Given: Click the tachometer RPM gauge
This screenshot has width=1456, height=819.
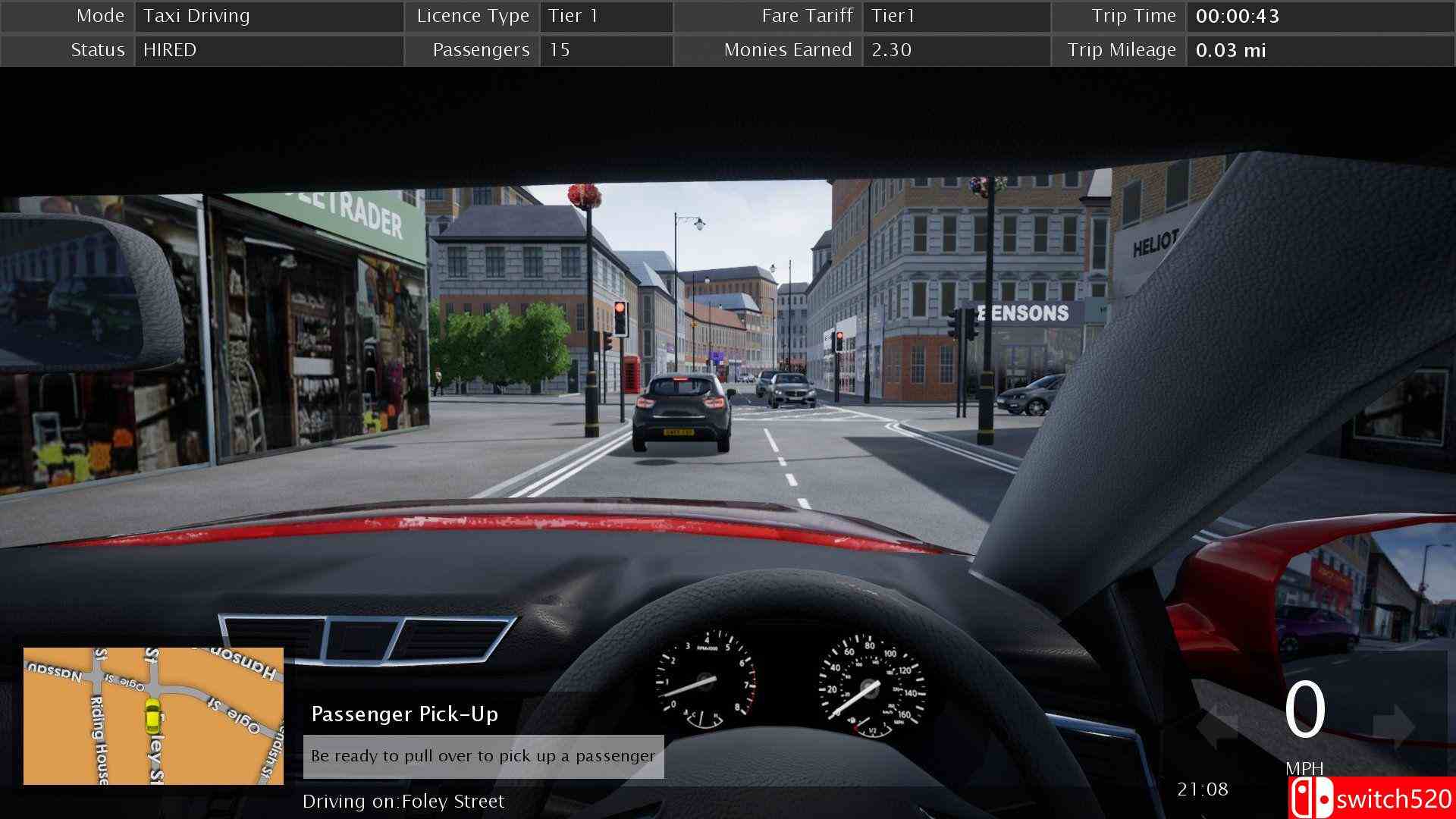Looking at the screenshot, I should click(x=704, y=679).
